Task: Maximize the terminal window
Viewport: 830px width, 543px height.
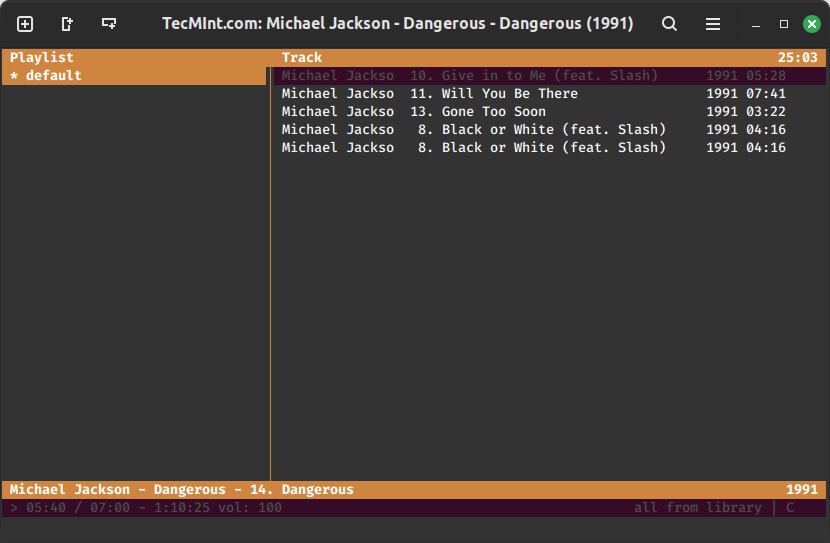Action: pos(783,24)
